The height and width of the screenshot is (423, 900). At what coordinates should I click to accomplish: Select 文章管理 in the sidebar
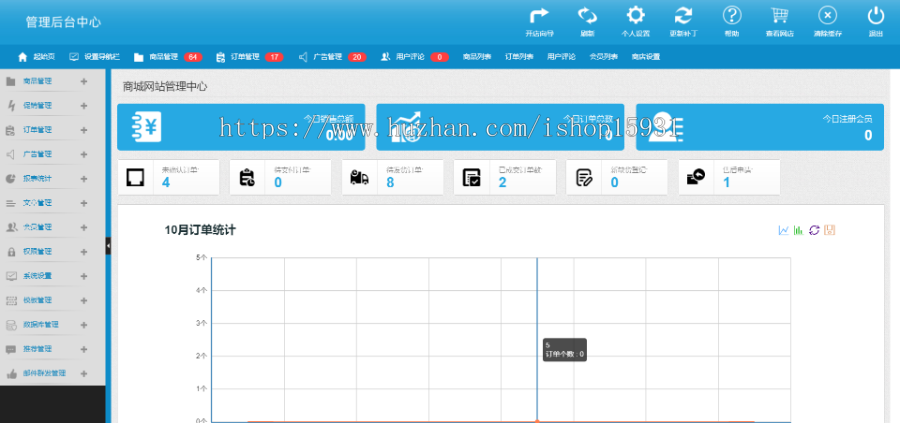pos(37,203)
